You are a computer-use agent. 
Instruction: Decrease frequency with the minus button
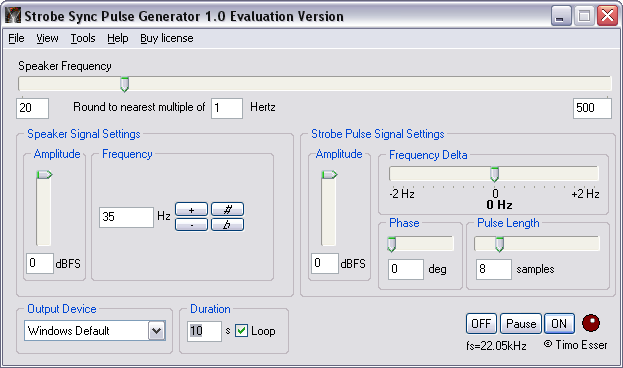click(x=192, y=225)
